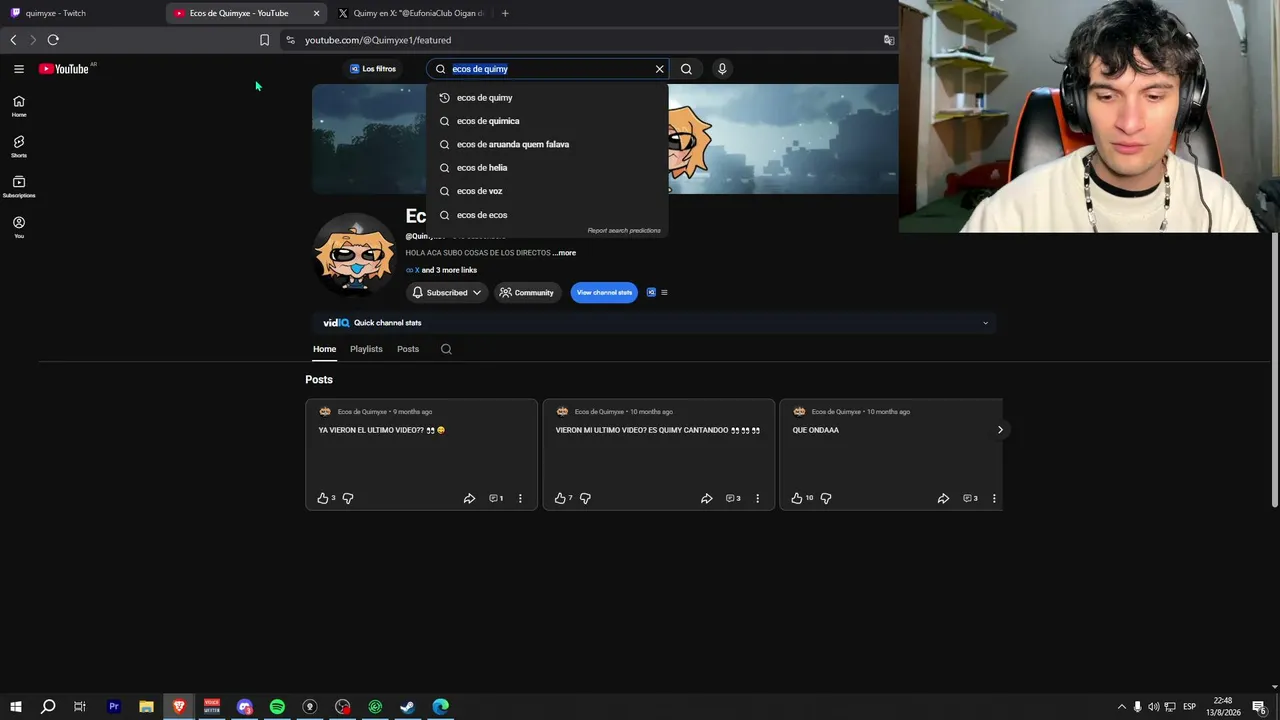
Task: Open comments on the 'QUE ONDAAA' post
Action: coord(969,498)
